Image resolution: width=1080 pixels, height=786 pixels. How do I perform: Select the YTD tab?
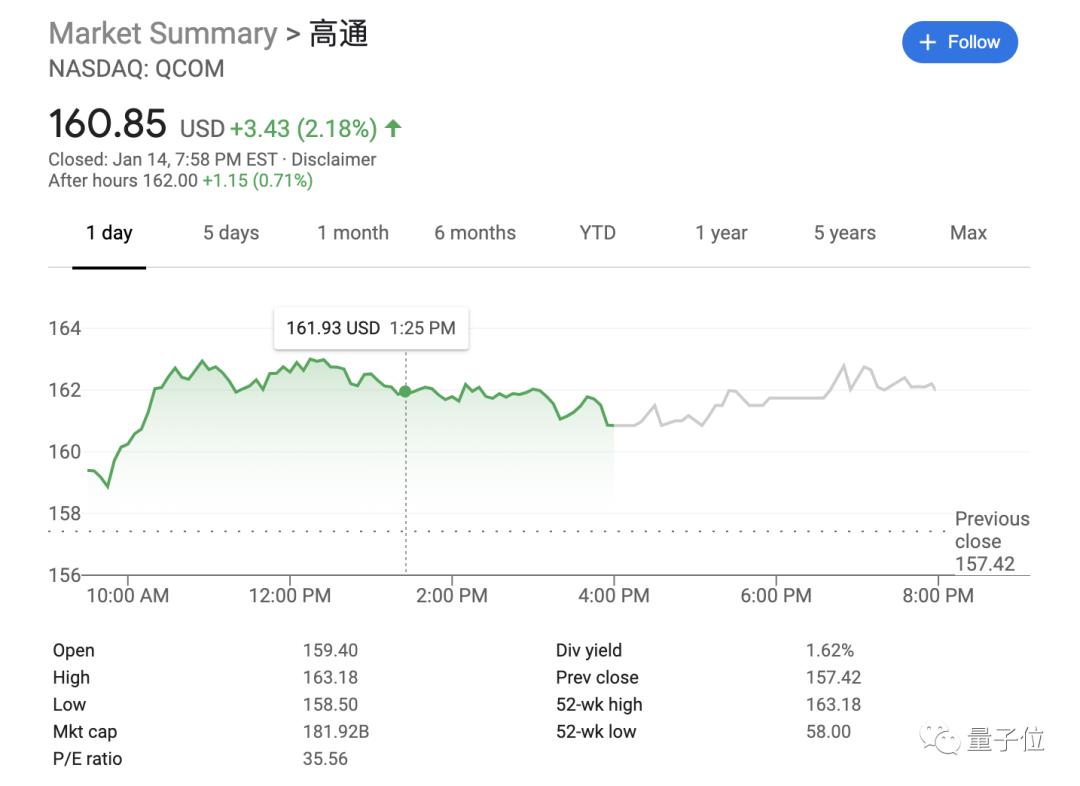(597, 233)
